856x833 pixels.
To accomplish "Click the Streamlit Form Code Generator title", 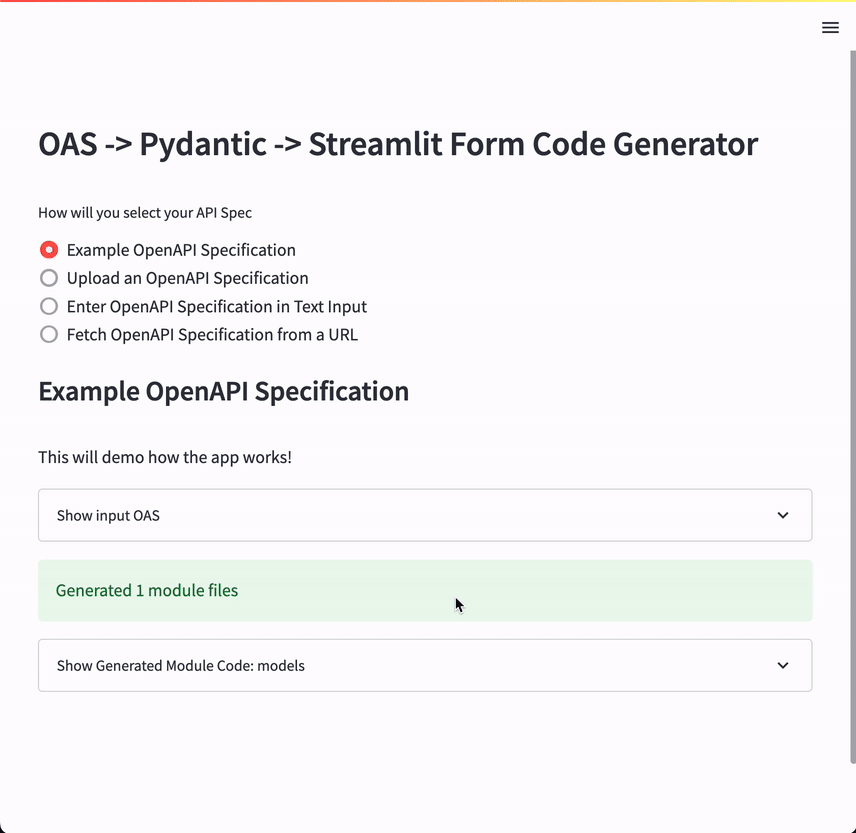I will click(398, 144).
